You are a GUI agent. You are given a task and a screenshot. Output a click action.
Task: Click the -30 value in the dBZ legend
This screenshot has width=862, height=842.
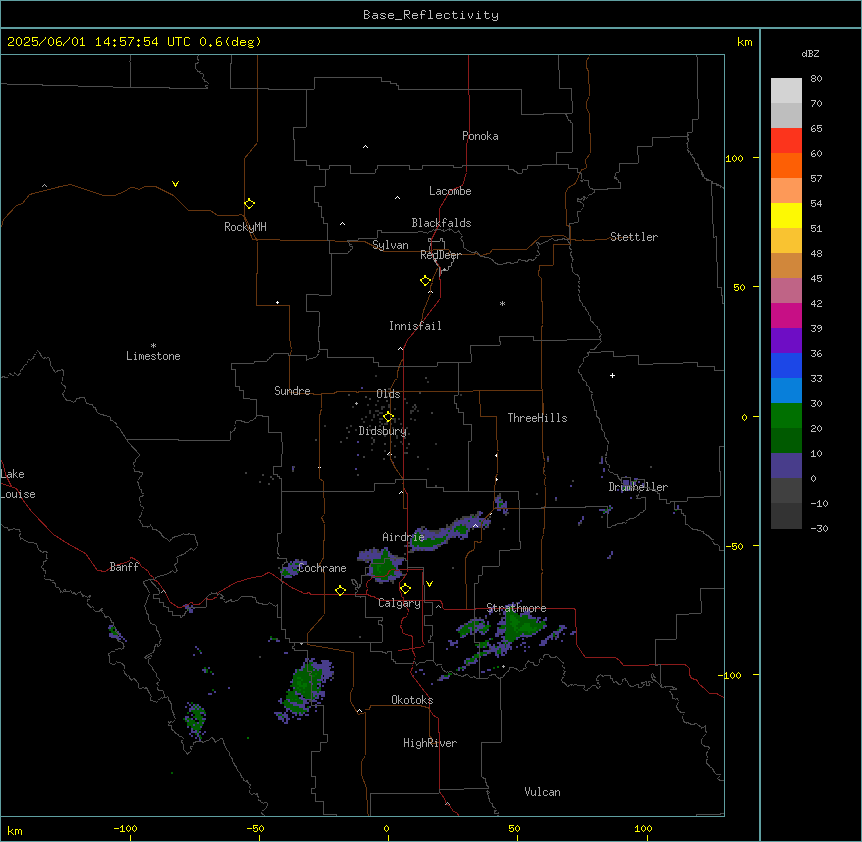[819, 529]
